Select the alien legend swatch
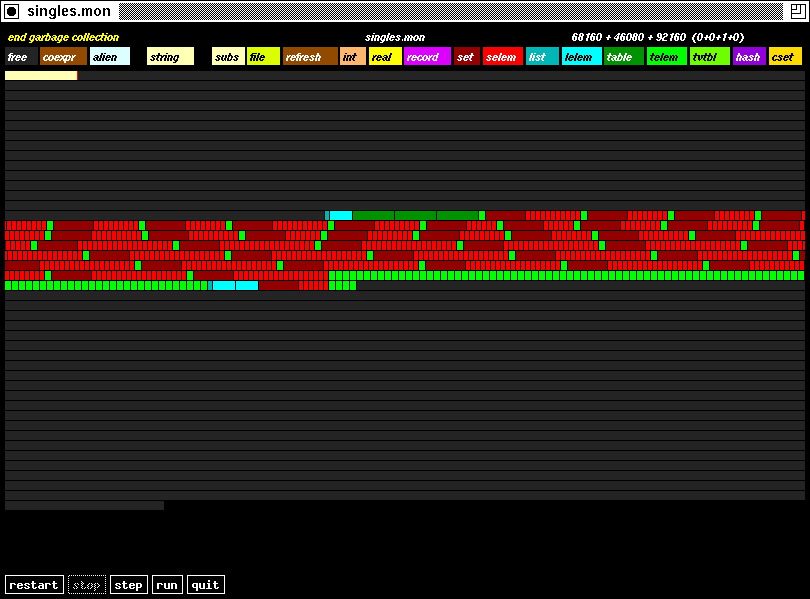 click(109, 57)
